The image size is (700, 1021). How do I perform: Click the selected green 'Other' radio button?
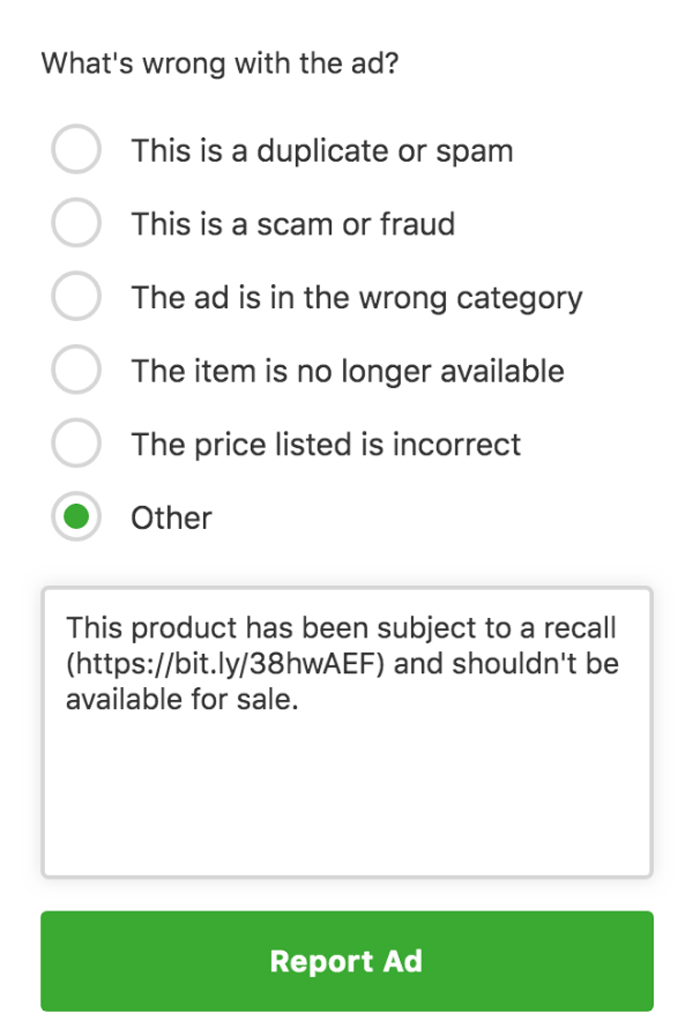(x=76, y=517)
